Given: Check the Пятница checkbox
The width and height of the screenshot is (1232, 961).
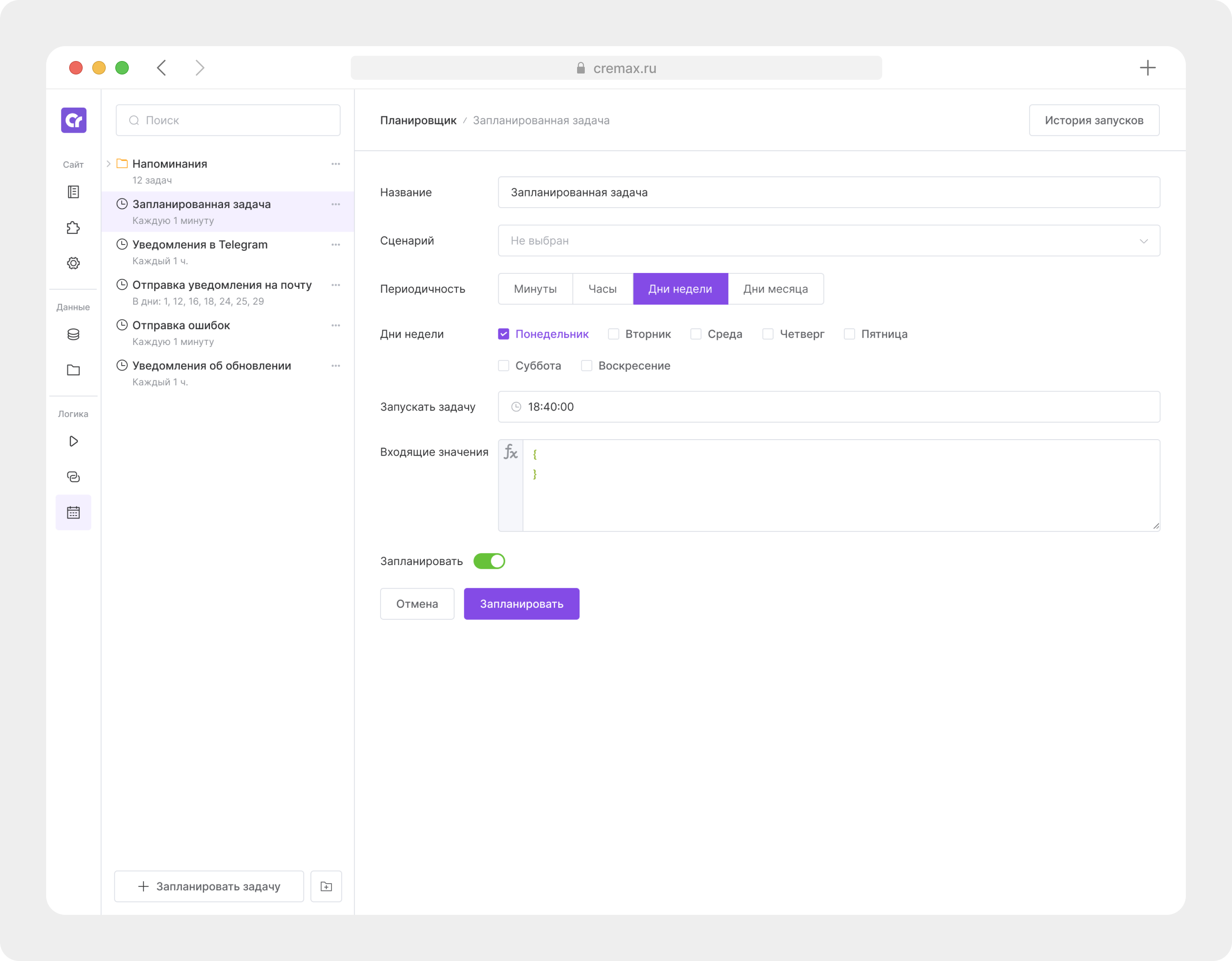Looking at the screenshot, I should 850,334.
